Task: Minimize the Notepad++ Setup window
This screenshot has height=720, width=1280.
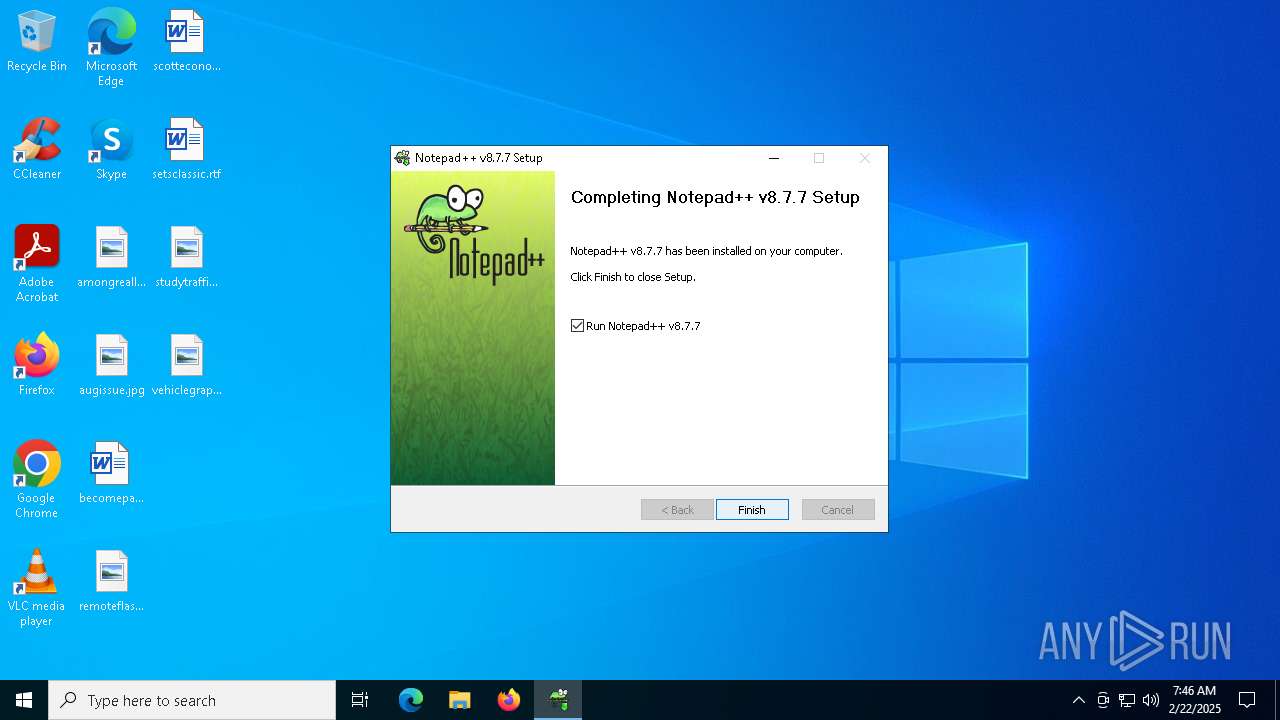Action: coord(773,158)
